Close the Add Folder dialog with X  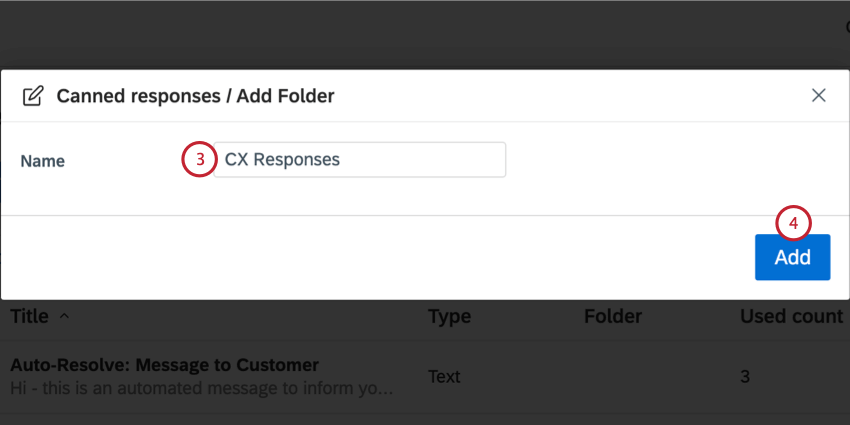(818, 95)
